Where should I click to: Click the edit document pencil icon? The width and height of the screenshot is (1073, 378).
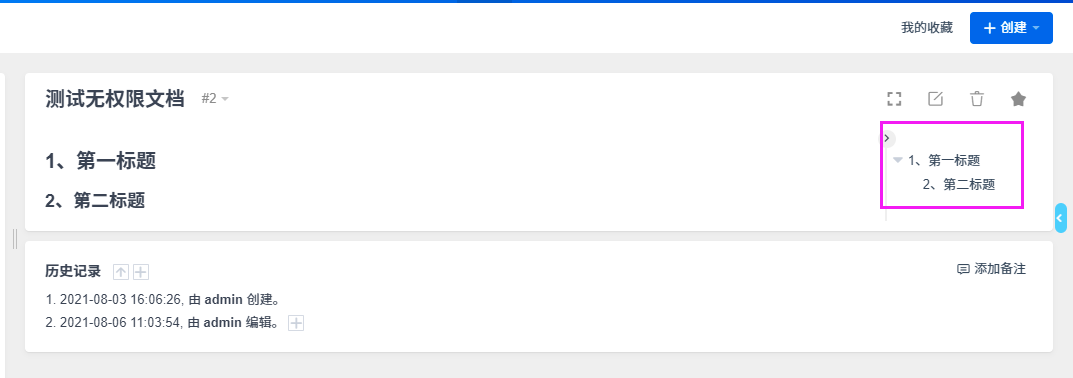[x=935, y=99]
